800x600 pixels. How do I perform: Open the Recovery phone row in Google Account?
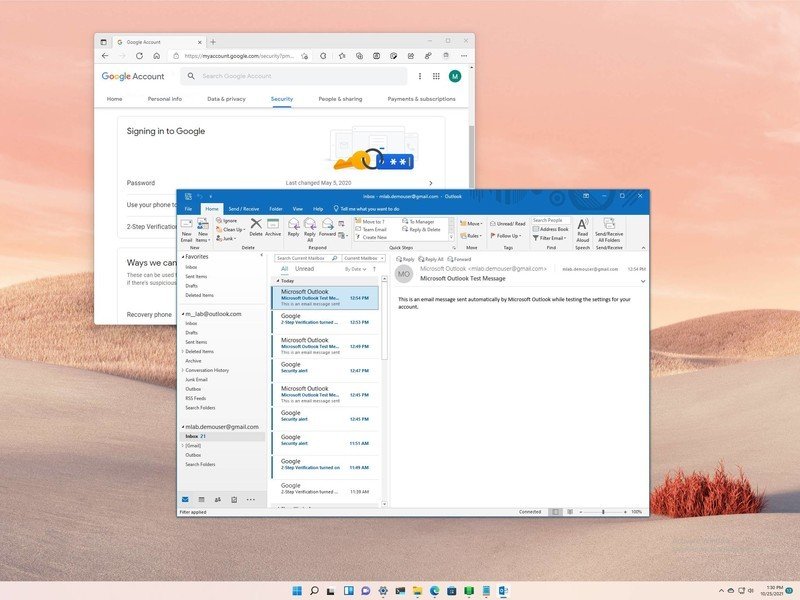(x=149, y=314)
